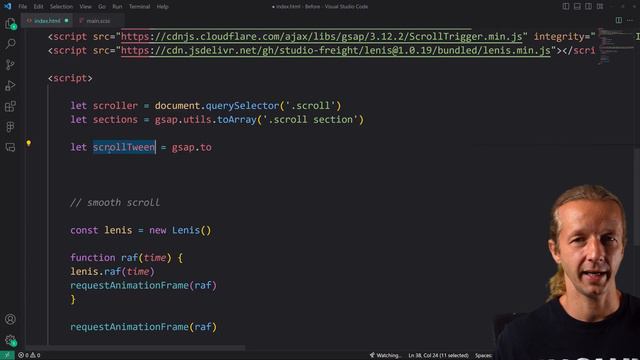Click the querySelector method name

pos(242,106)
